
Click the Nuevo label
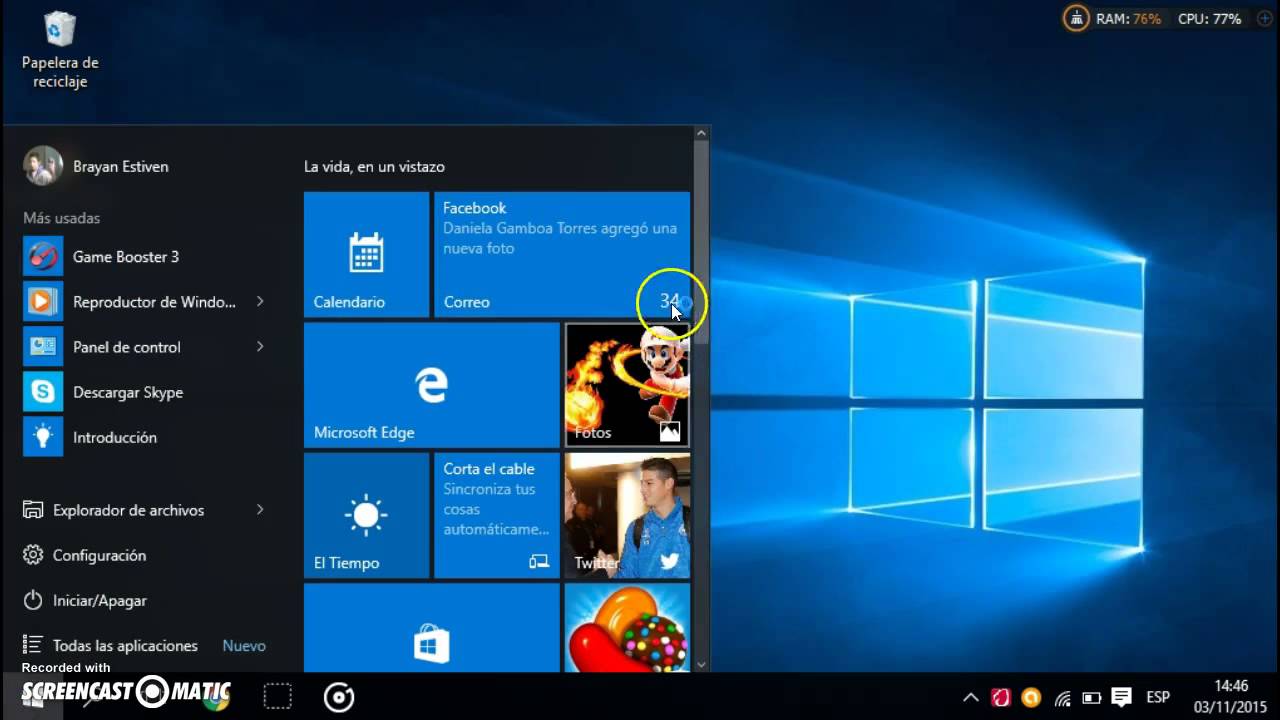coord(244,646)
